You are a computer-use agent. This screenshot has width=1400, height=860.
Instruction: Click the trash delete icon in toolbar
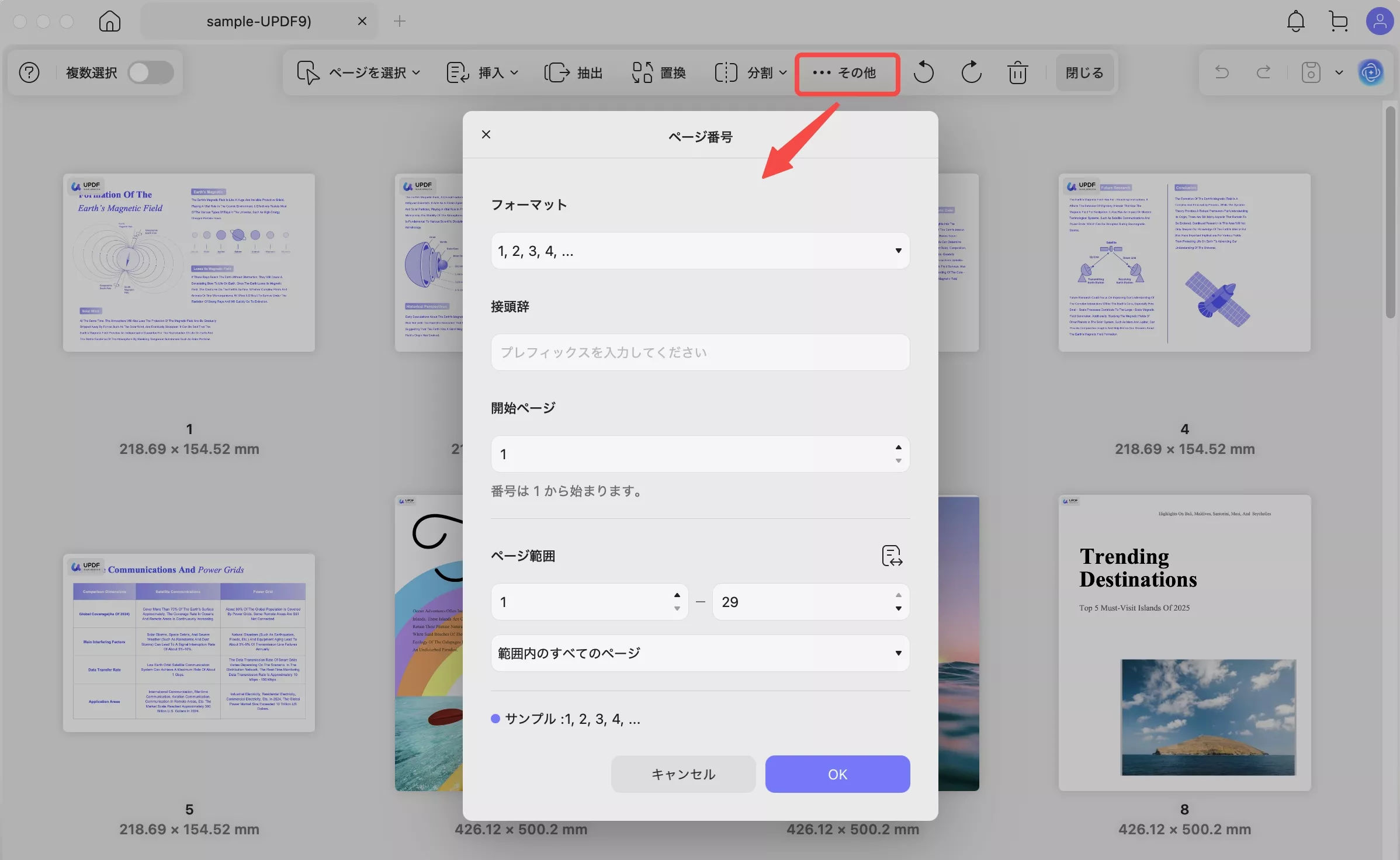coord(1017,72)
